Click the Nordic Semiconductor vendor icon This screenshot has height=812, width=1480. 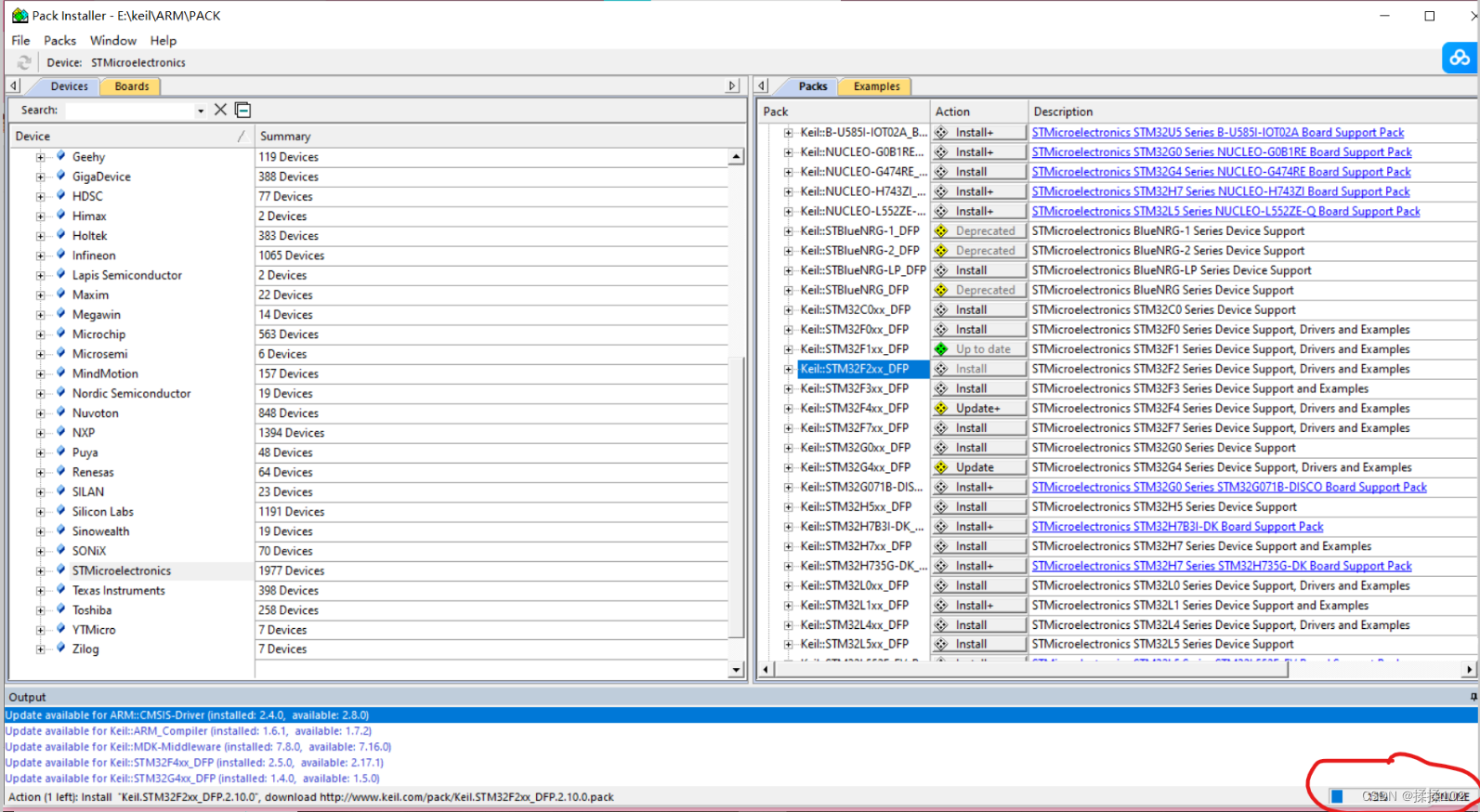pos(61,393)
